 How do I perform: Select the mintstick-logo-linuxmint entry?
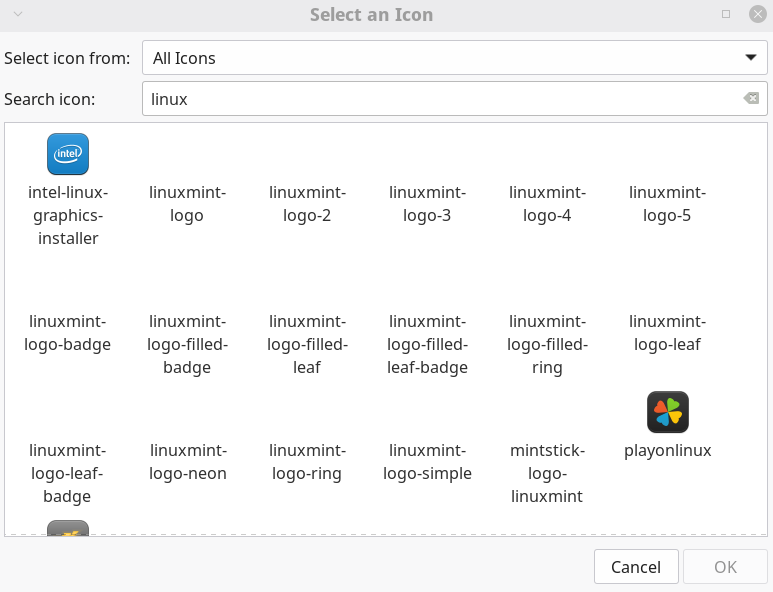548,472
